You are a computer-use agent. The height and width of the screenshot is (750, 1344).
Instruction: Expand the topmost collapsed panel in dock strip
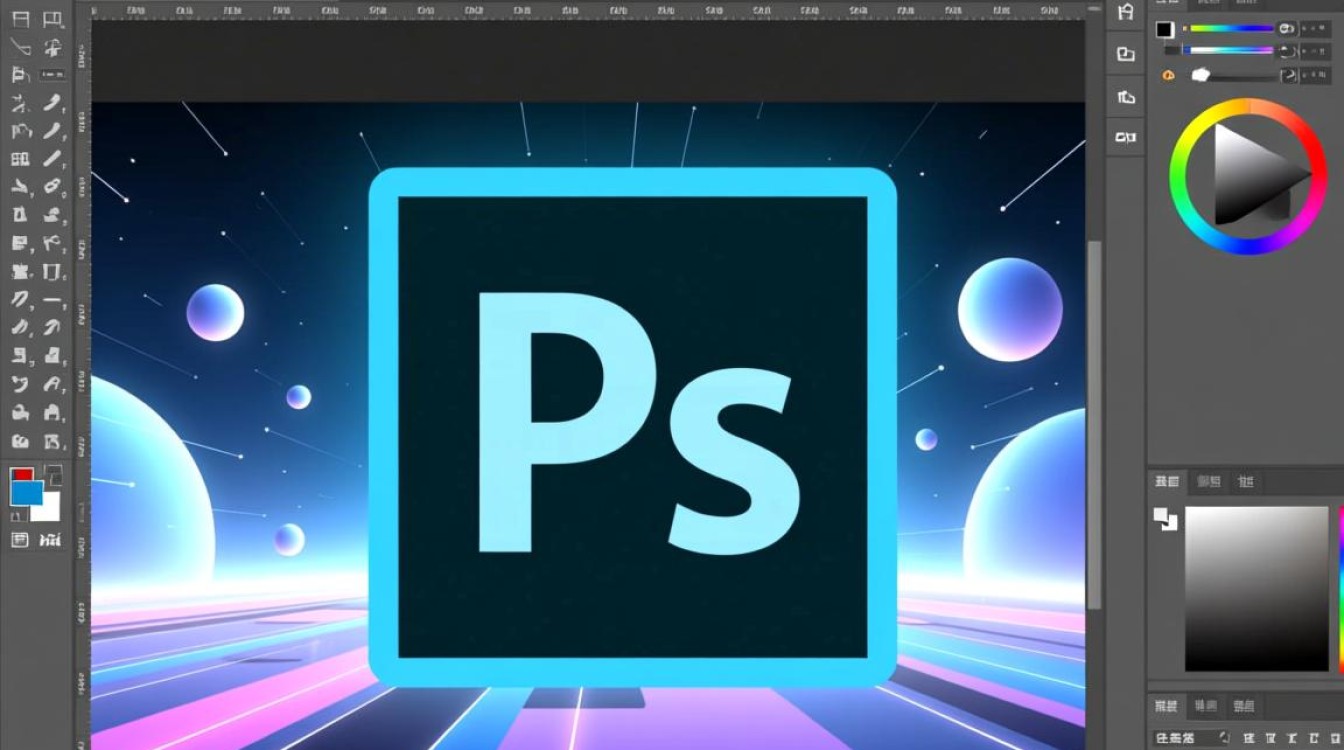click(1126, 13)
